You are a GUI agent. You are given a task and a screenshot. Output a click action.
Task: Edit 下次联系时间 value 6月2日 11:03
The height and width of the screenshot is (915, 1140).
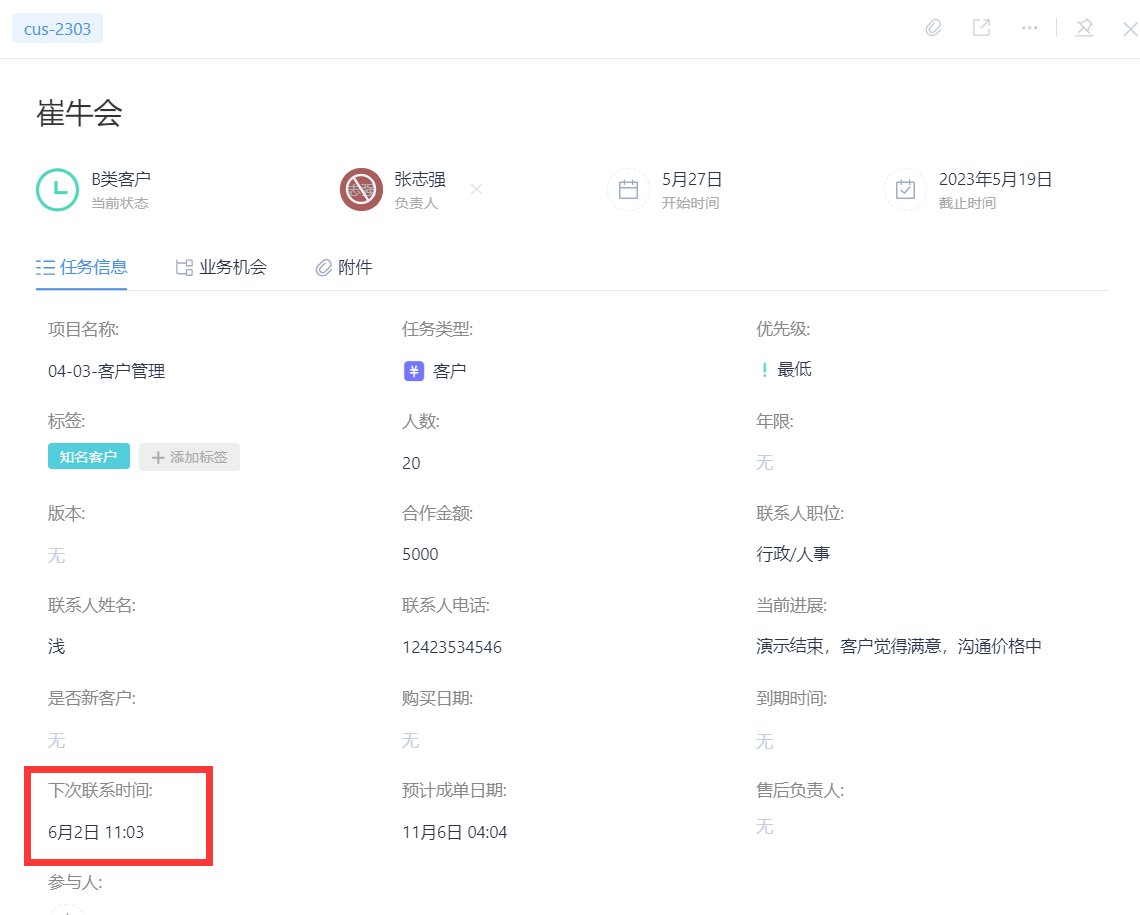[96, 832]
